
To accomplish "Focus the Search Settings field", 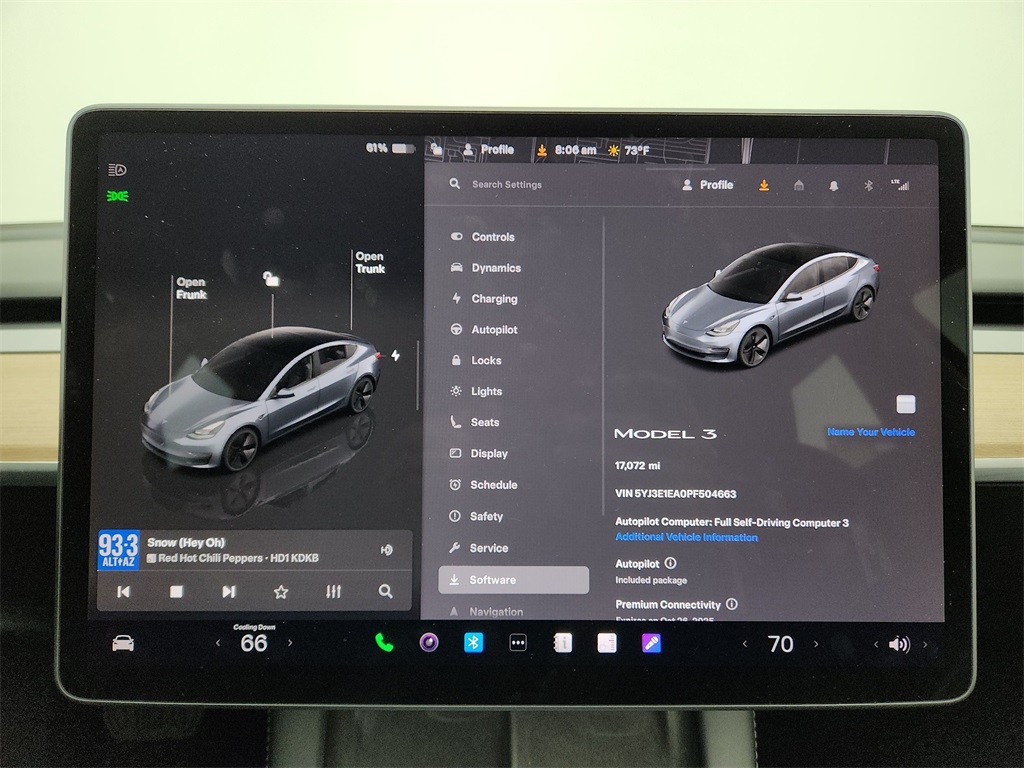I will (507, 185).
